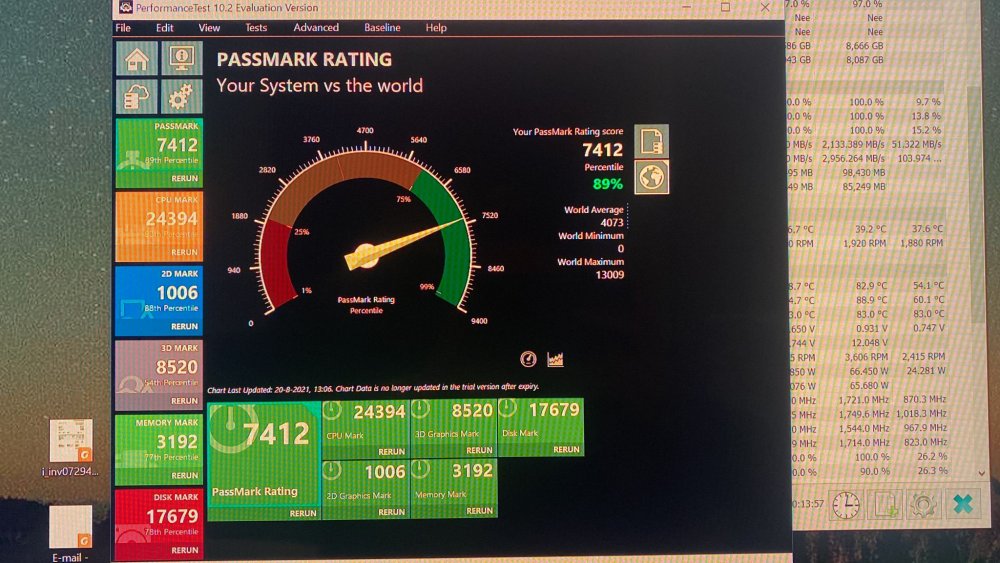
Task: Click the 1,920 RPM sensor value
Action: click(x=865, y=244)
